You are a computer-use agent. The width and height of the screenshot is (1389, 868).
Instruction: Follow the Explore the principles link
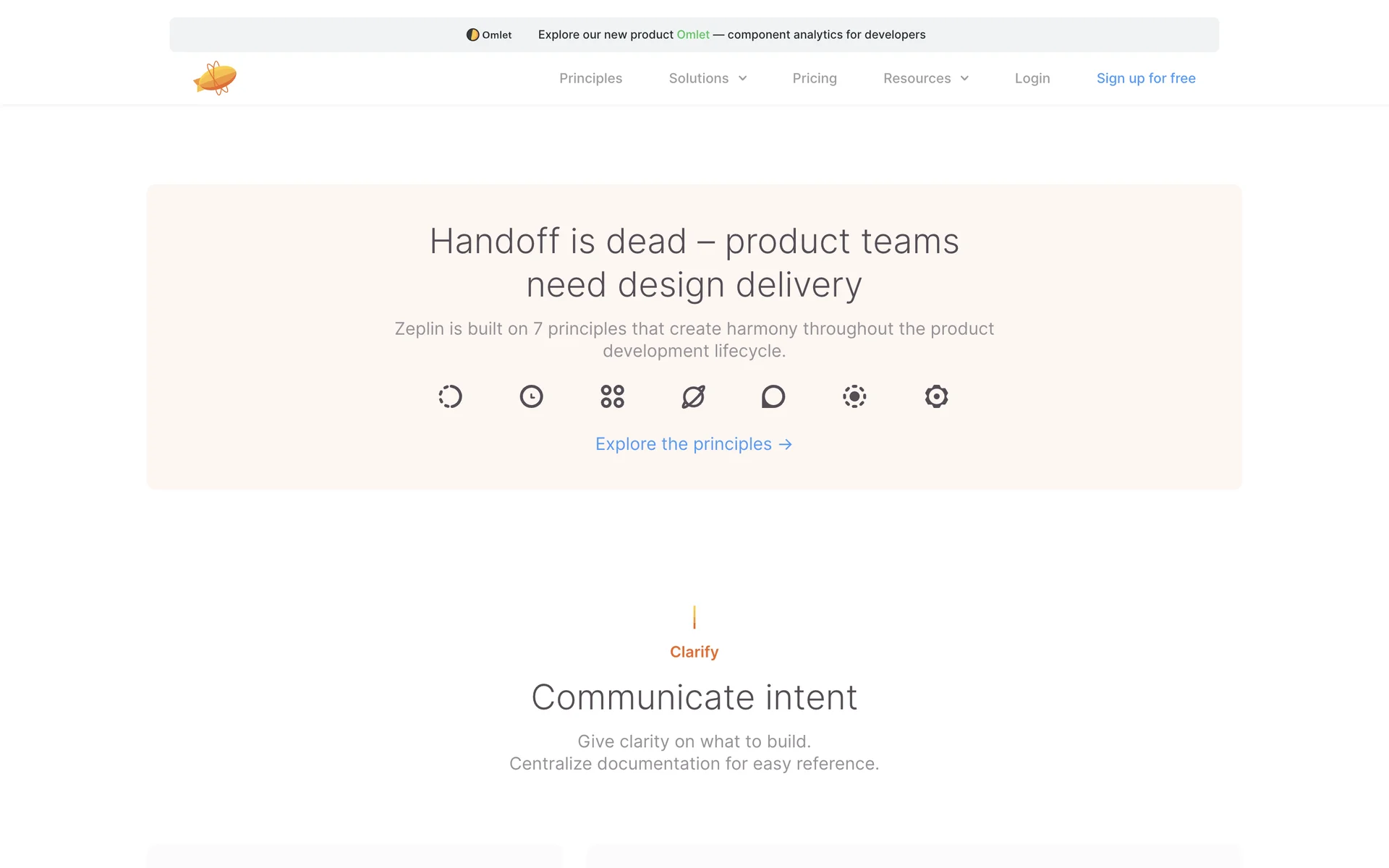[693, 444]
